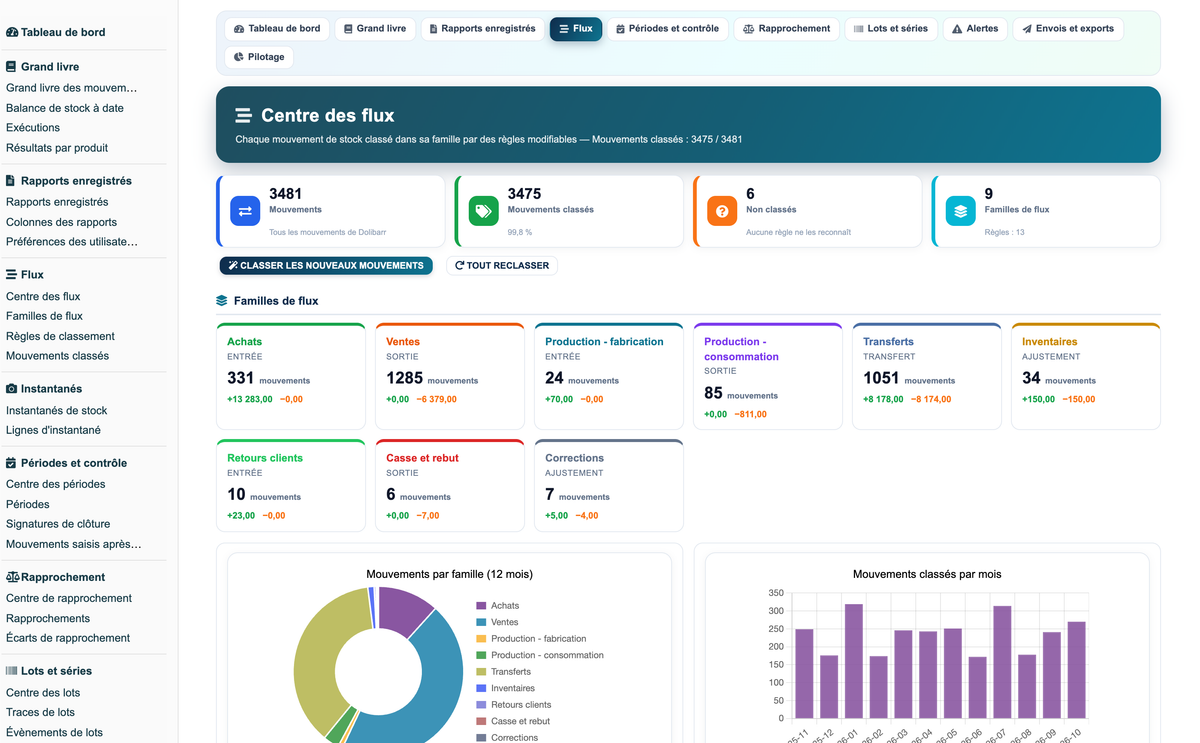Click the Instantanés camera icon in sidebar
Viewport: 1200px width, 743px height.
(x=11, y=388)
